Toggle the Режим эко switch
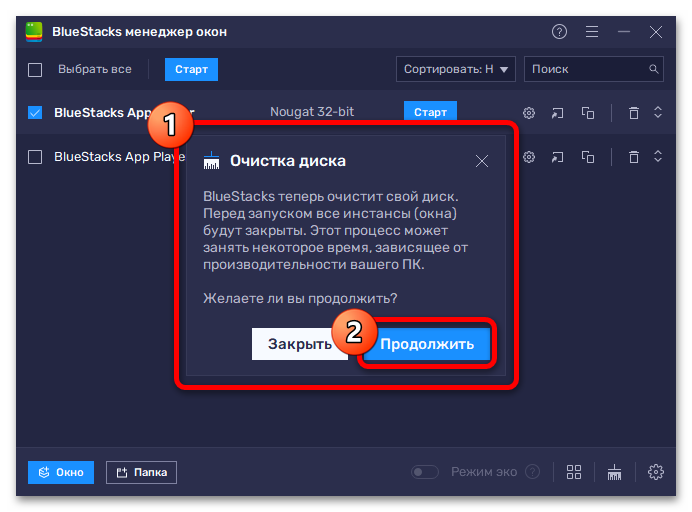This screenshot has width=692, height=512. coord(425,472)
